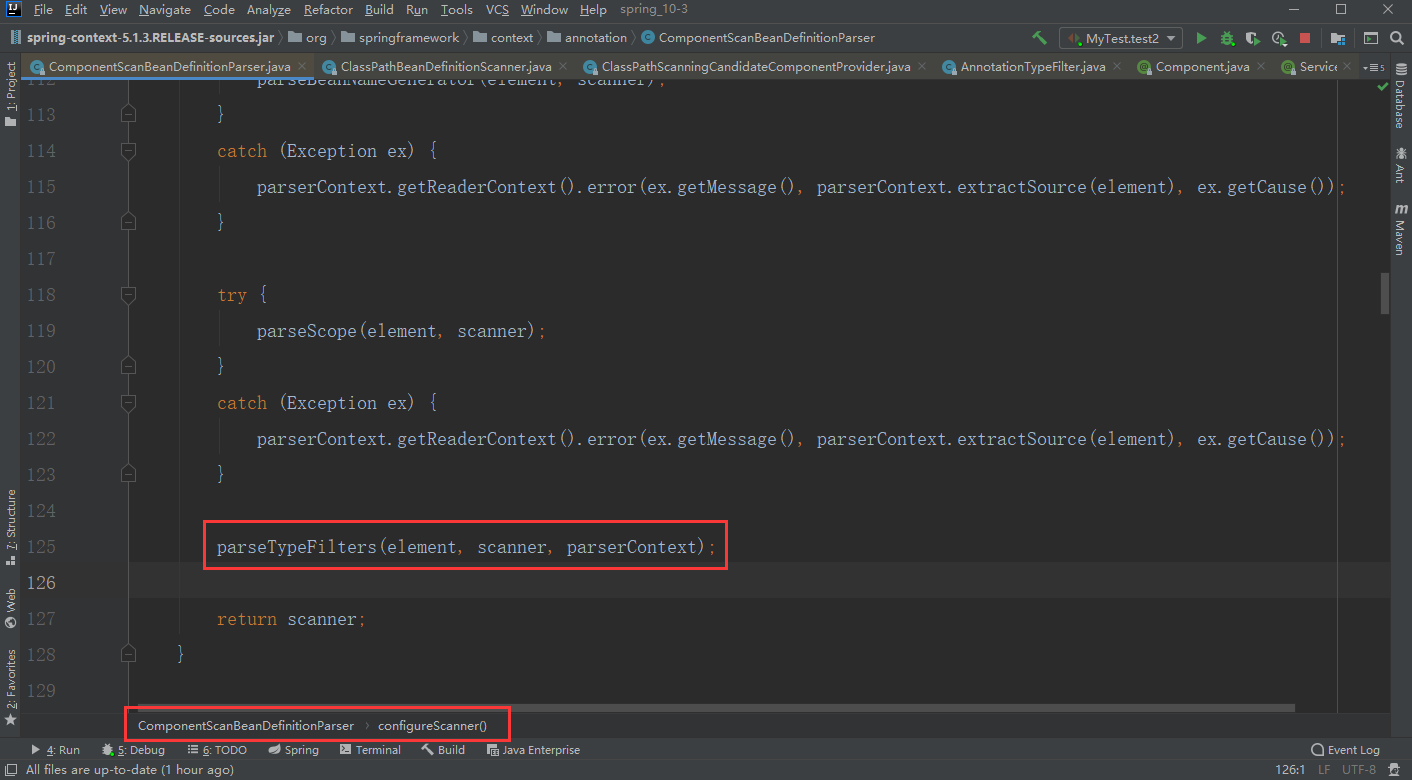The width and height of the screenshot is (1412, 780).
Task: Collapse the fold marker at line 116
Action: point(128,223)
